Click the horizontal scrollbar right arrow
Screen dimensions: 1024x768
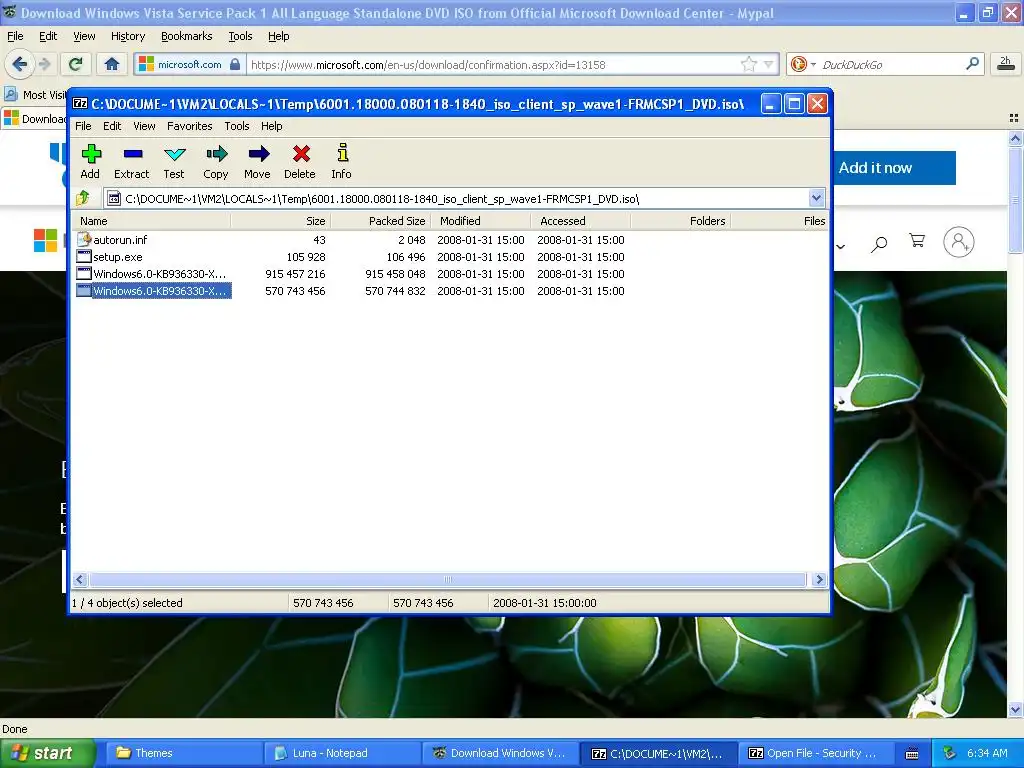coord(819,580)
